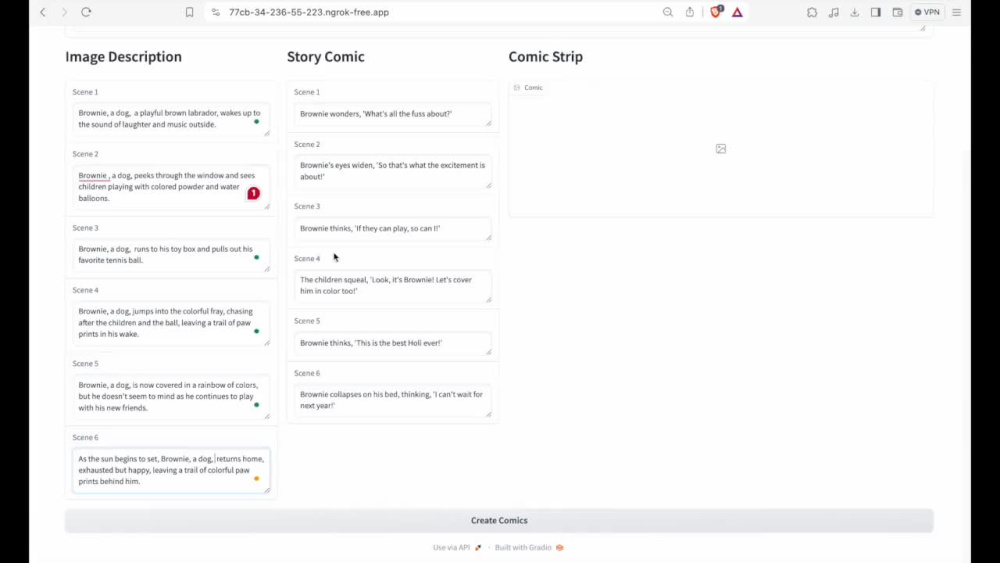This screenshot has height=563, width=1000.
Task: Click the green grammar dot in Scene 1 description
Action: point(256,121)
